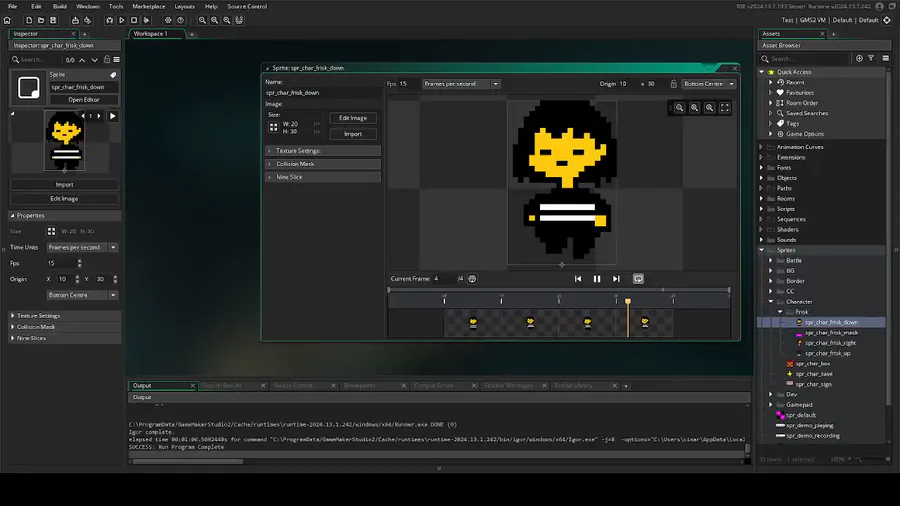Click the sprite Name input field
This screenshot has height=506, width=900.
click(323, 93)
